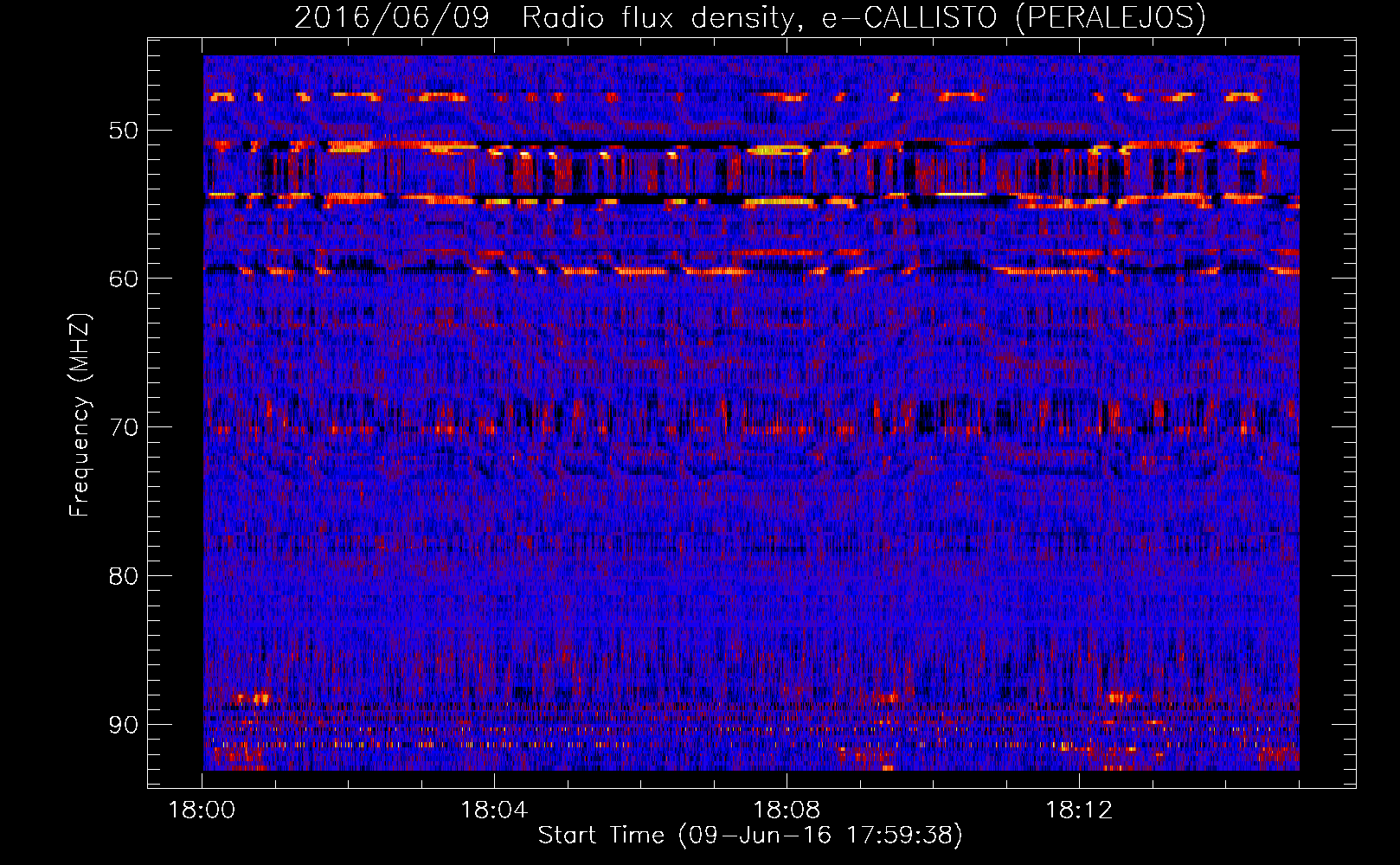Click the 18:08 time tick label

(x=787, y=811)
